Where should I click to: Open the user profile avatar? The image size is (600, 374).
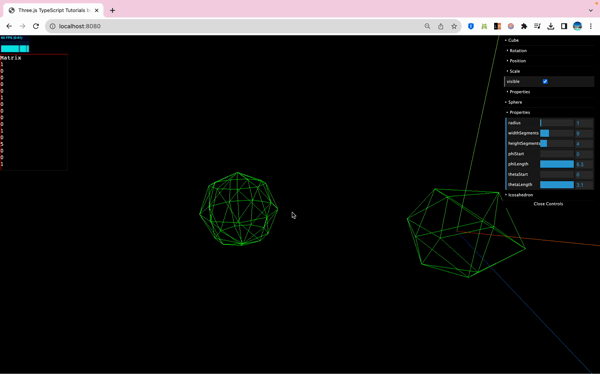click(577, 26)
